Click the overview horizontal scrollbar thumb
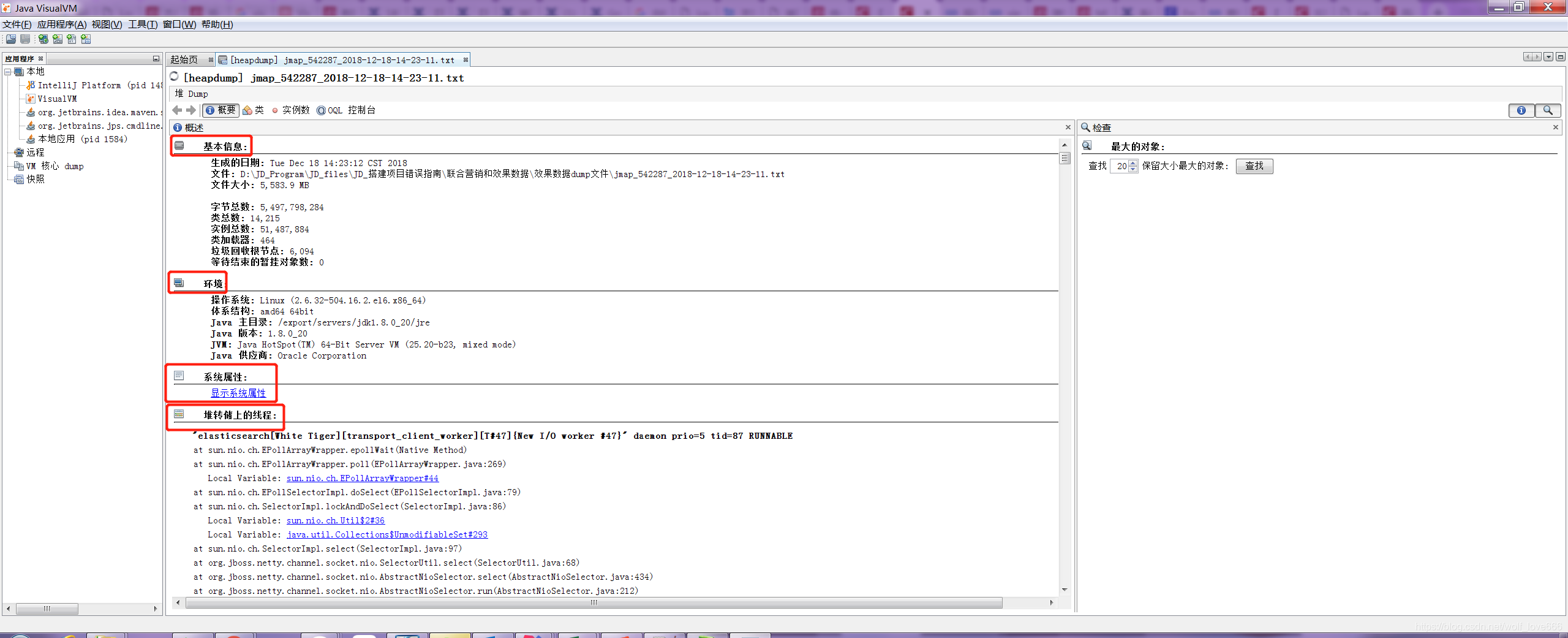Screen dimensions: 1568x638 click(x=594, y=603)
